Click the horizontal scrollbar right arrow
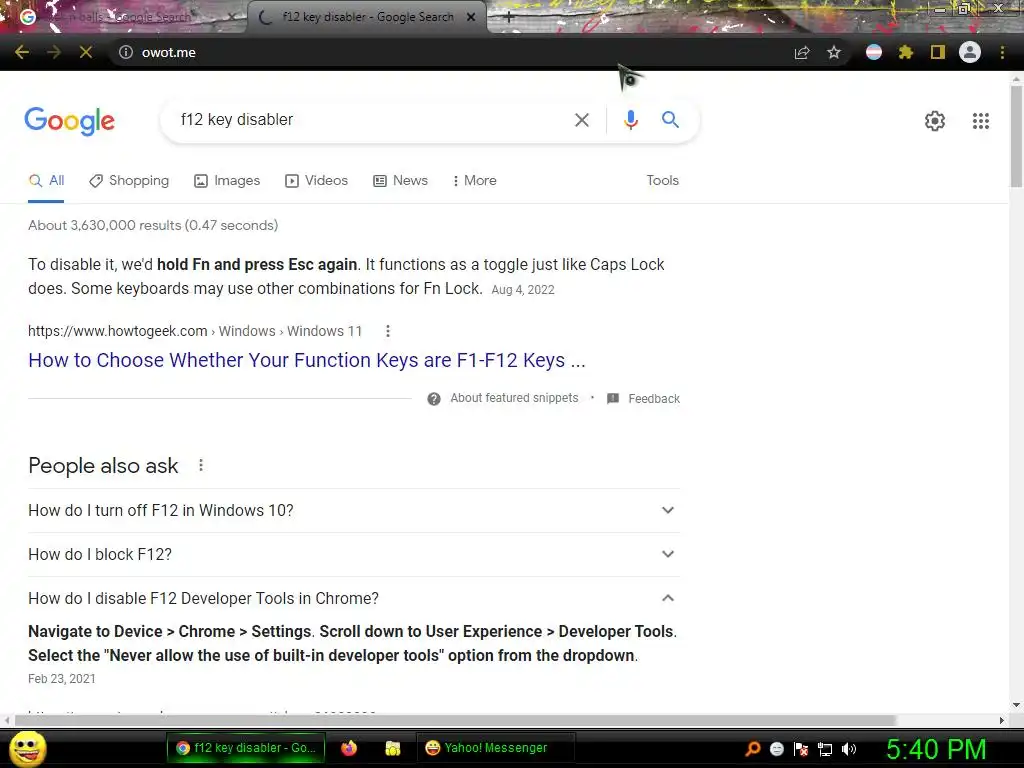The width and height of the screenshot is (1024, 768). click(1001, 720)
